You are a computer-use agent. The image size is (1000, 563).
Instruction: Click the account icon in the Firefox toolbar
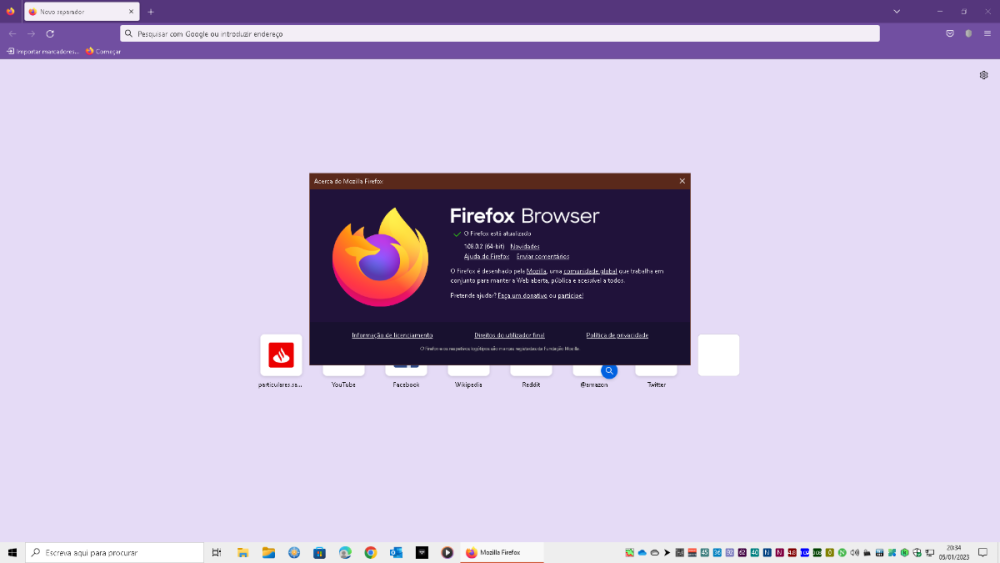click(968, 34)
